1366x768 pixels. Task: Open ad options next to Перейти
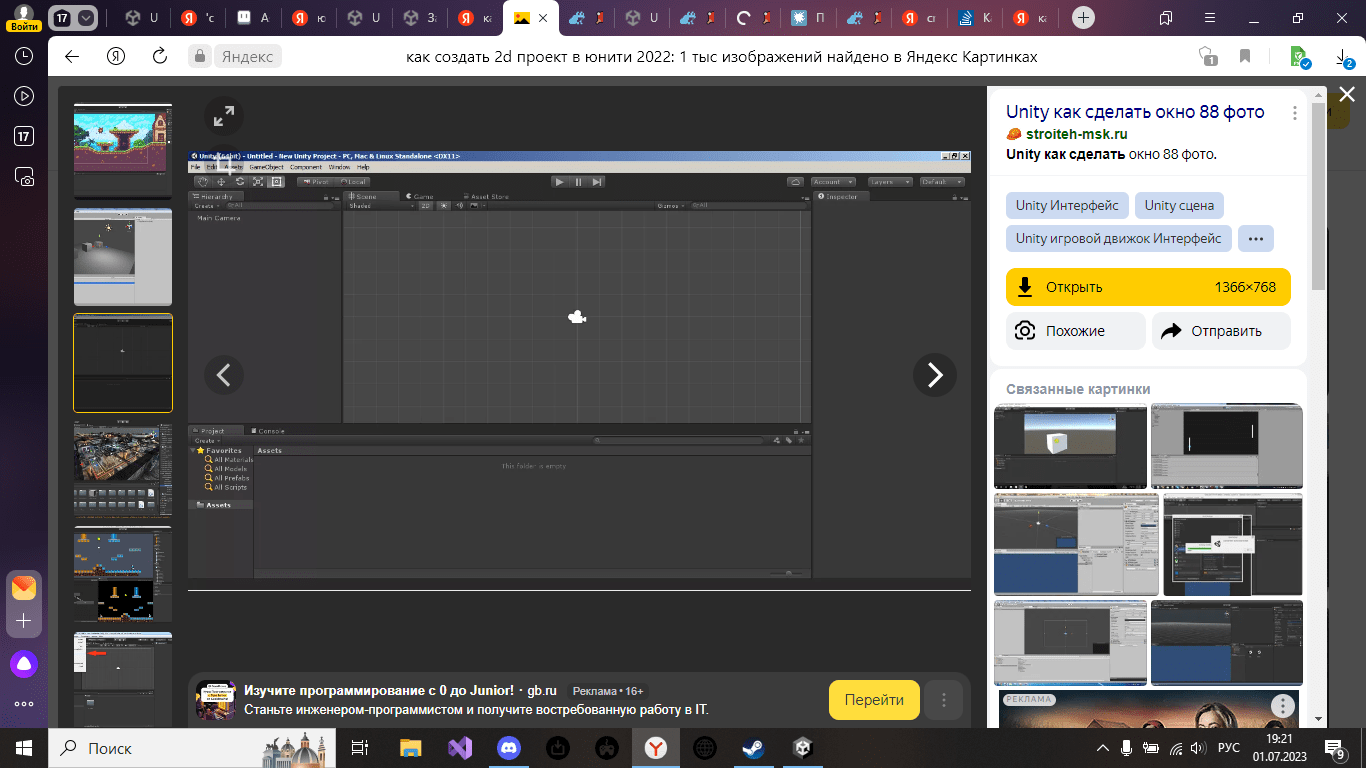click(944, 700)
